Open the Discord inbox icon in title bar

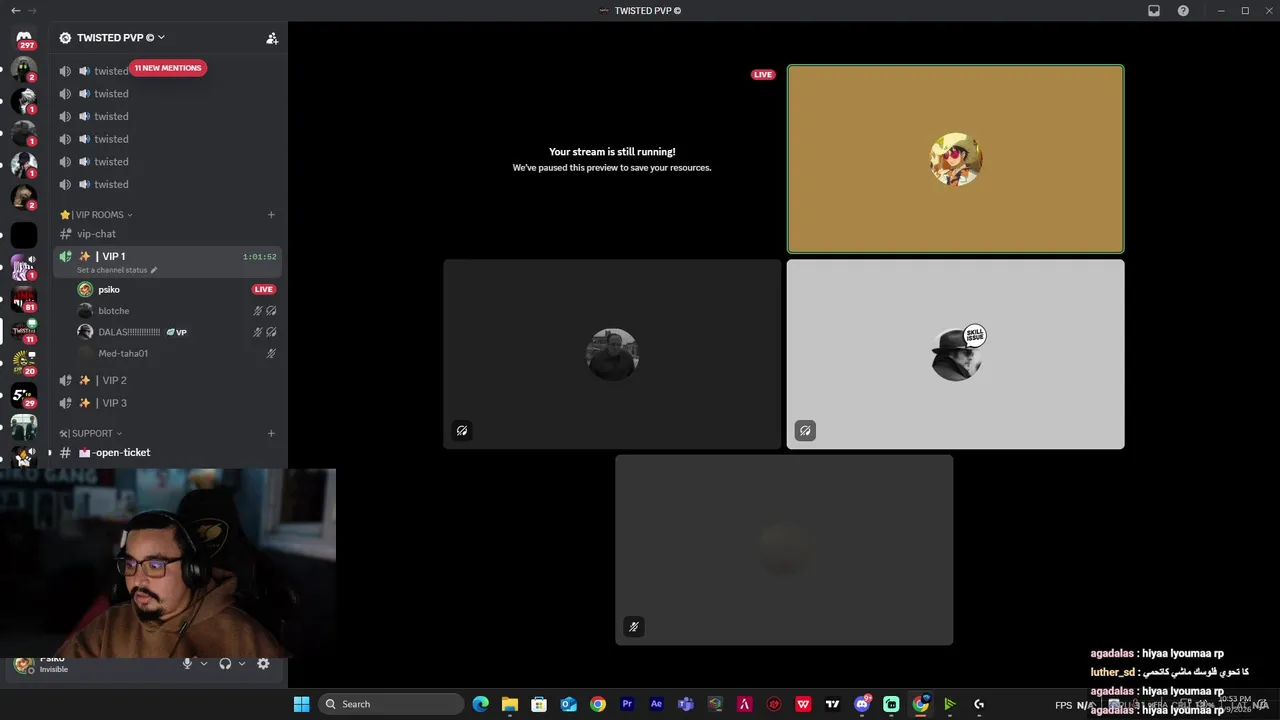tap(1154, 10)
